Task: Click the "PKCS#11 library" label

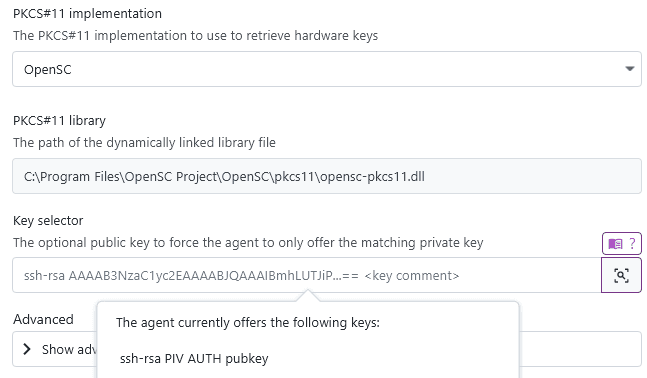Action: 59,120
